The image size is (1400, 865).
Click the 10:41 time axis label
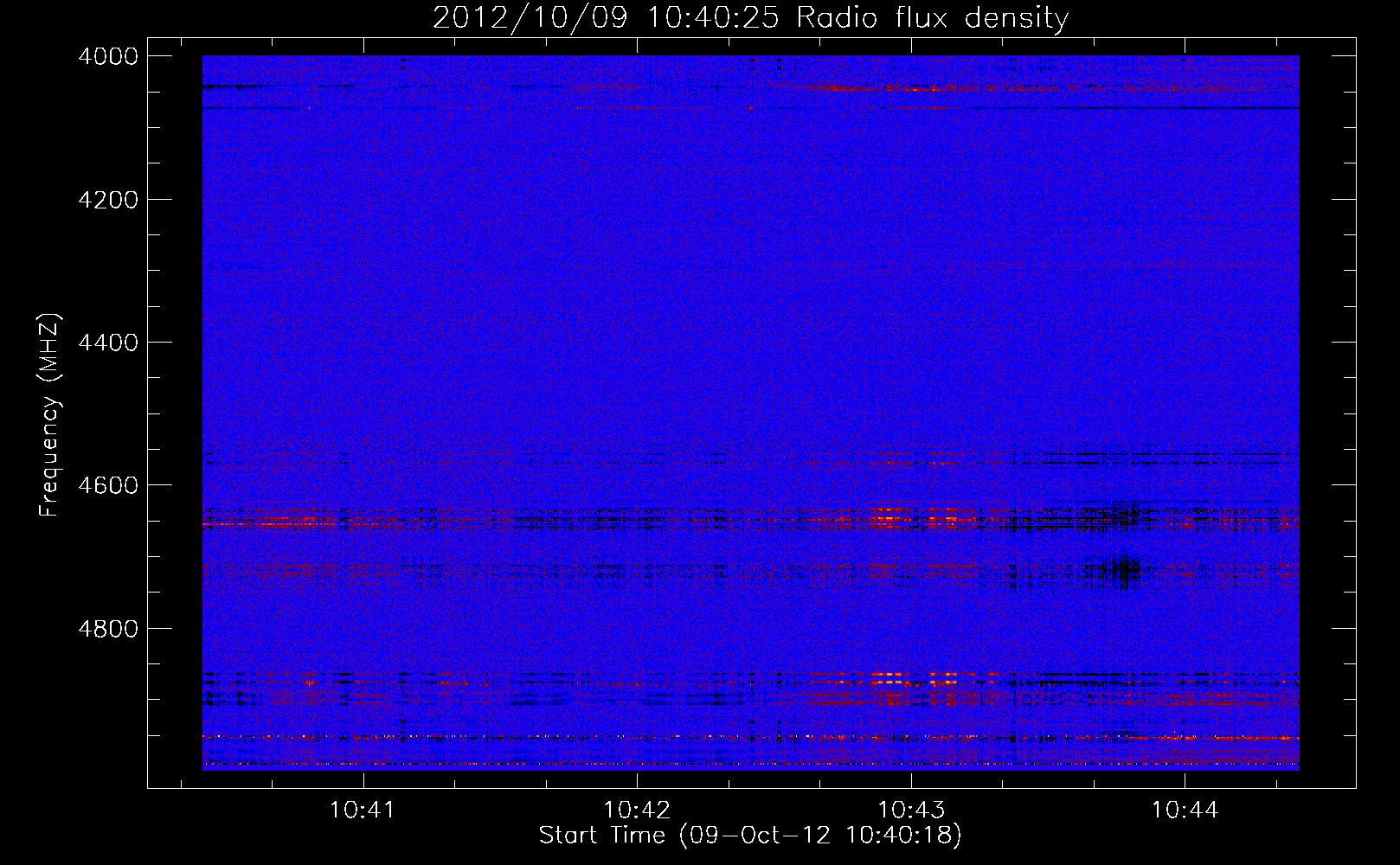[363, 811]
